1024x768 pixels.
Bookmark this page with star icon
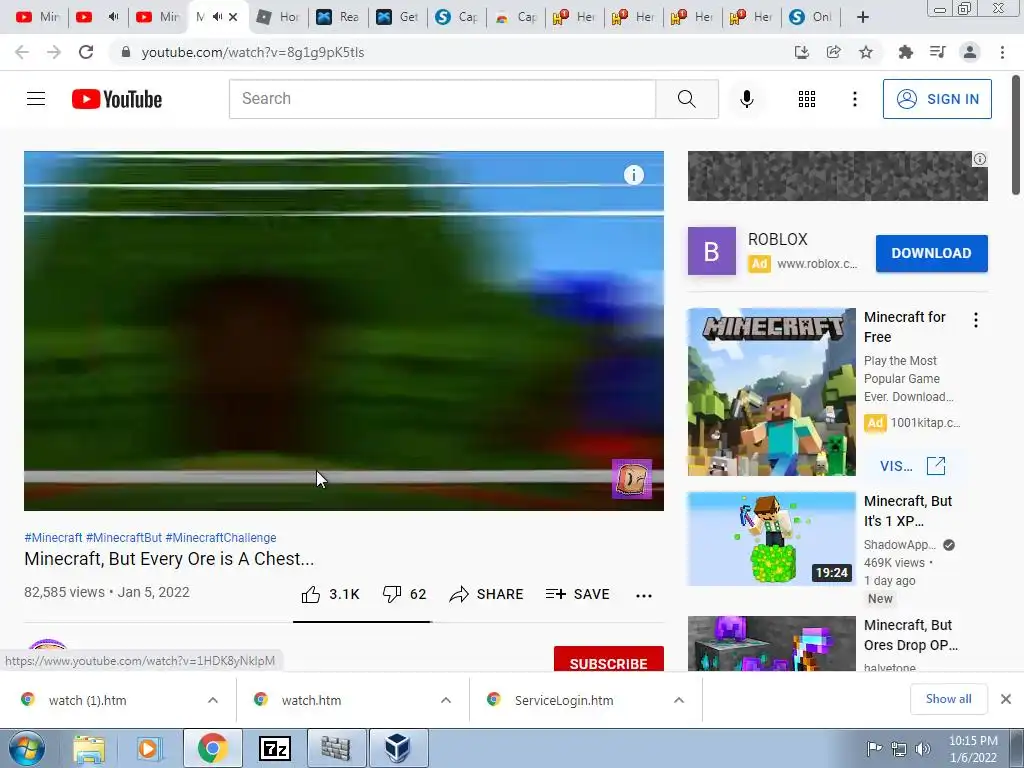[866, 52]
